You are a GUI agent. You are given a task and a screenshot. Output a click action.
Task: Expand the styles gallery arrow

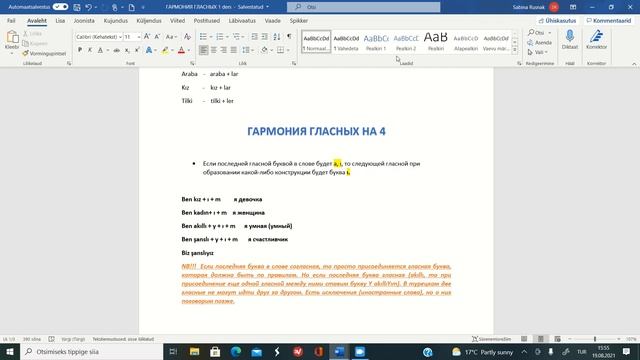pyautogui.click(x=515, y=50)
